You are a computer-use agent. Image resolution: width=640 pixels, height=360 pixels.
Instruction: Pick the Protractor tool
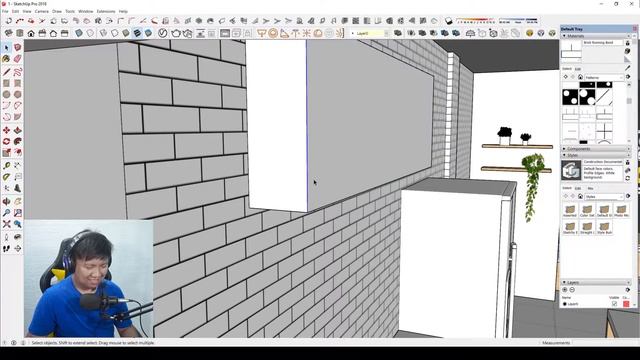(6, 177)
